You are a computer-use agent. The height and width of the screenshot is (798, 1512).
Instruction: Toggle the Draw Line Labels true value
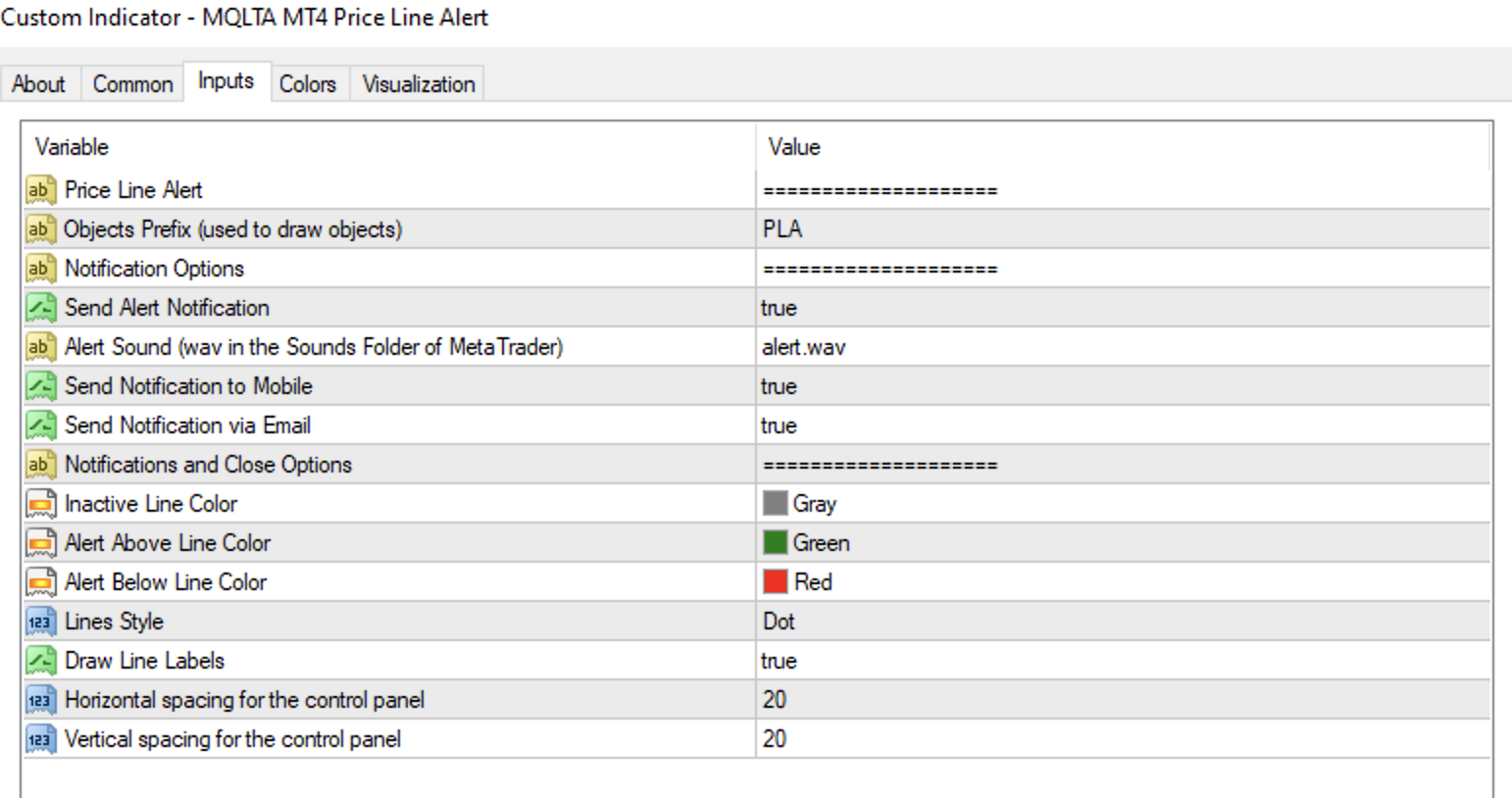pyautogui.click(x=779, y=661)
